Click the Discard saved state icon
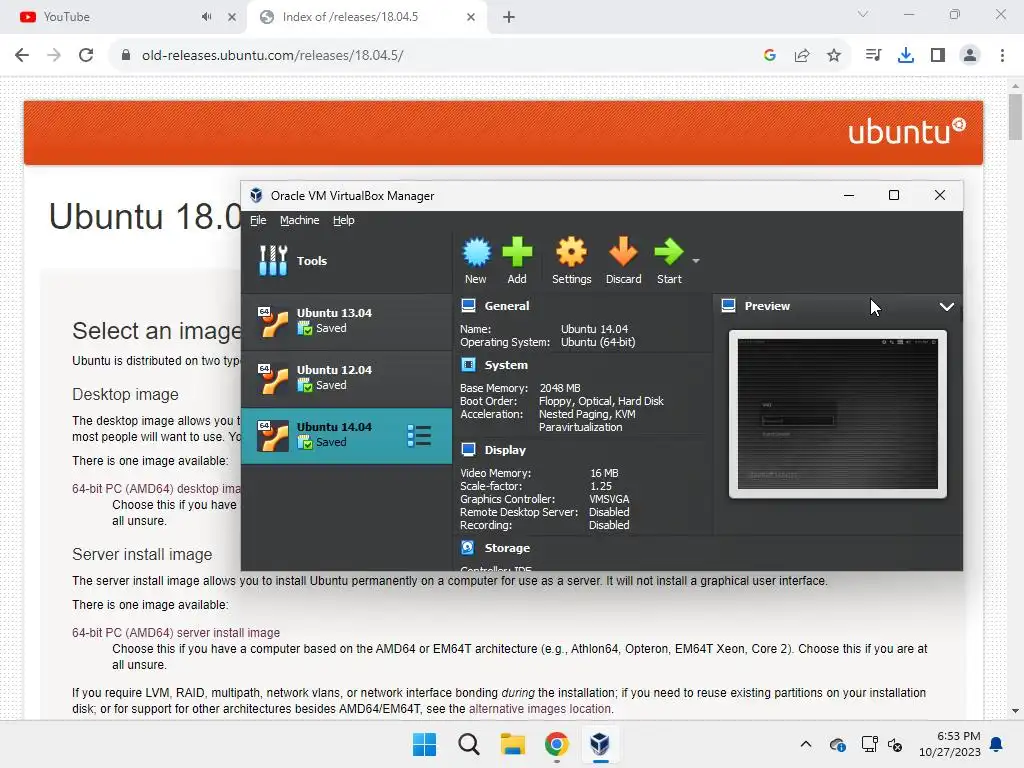 pyautogui.click(x=623, y=252)
